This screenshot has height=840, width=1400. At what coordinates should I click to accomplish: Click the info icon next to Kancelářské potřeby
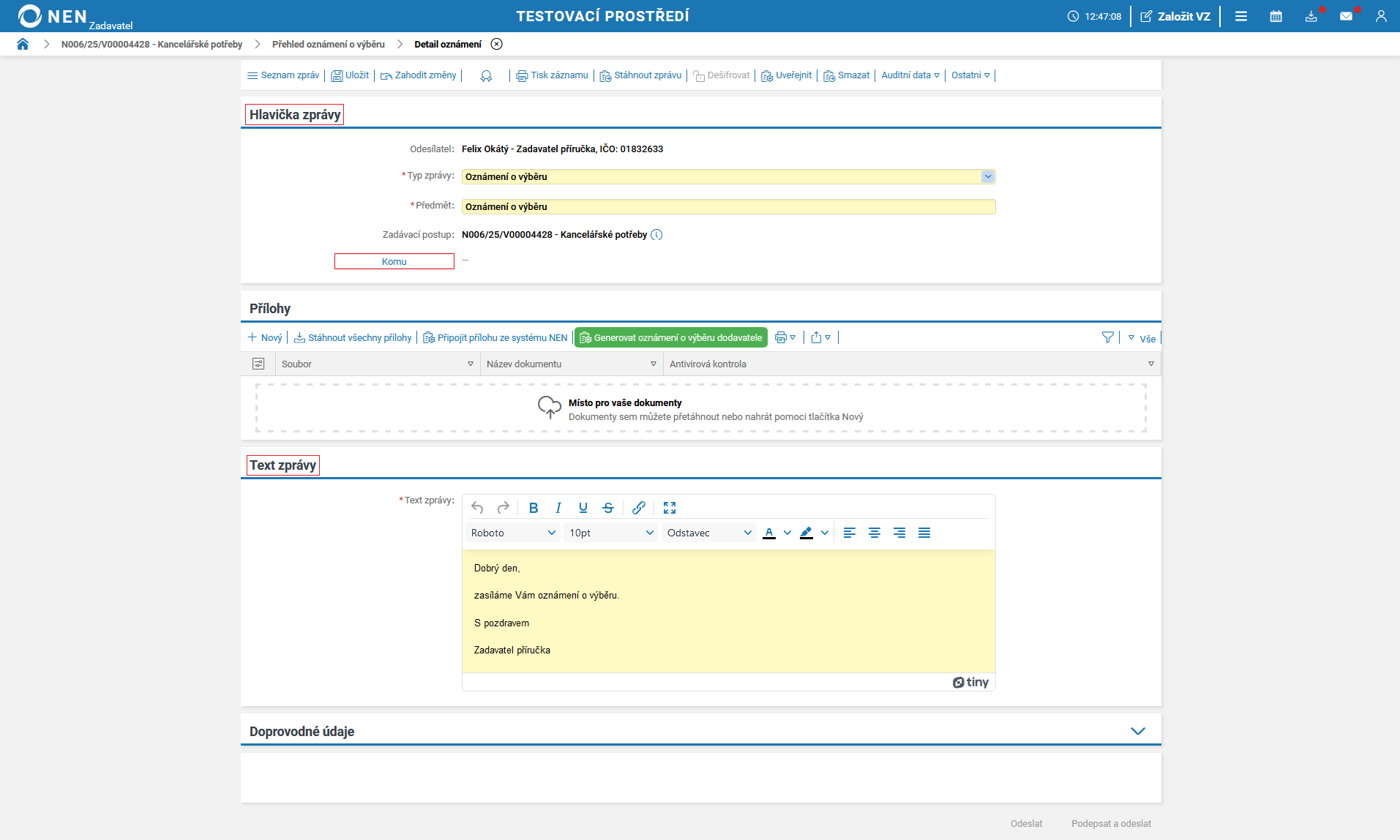tap(656, 235)
